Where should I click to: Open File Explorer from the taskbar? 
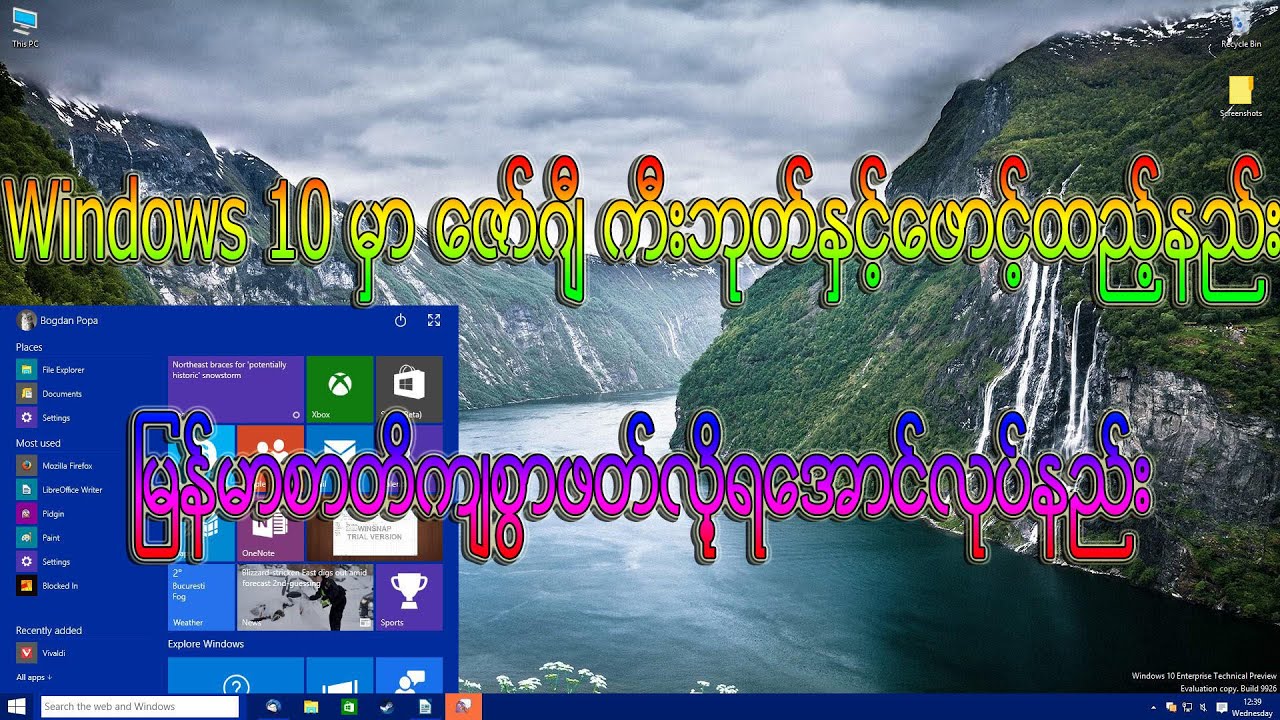click(311, 706)
